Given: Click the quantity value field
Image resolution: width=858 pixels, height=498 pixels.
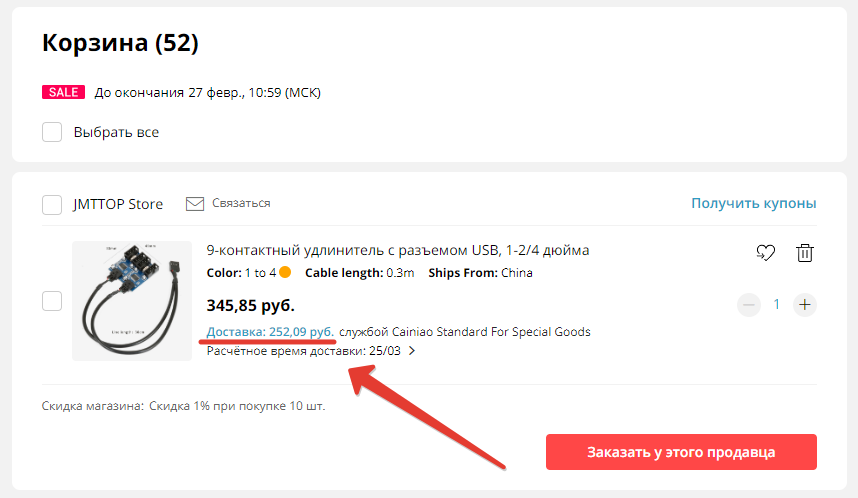Looking at the screenshot, I should tap(776, 305).
